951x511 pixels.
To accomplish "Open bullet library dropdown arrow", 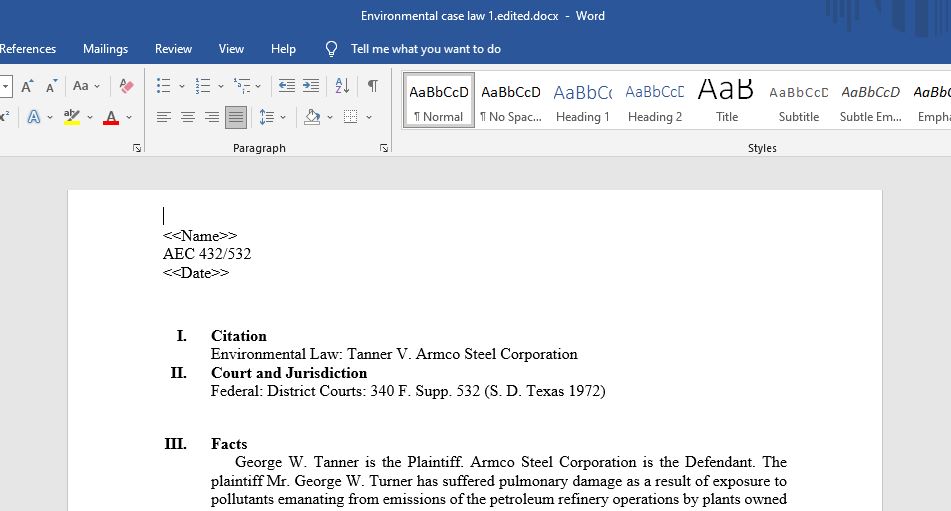I will (x=181, y=87).
